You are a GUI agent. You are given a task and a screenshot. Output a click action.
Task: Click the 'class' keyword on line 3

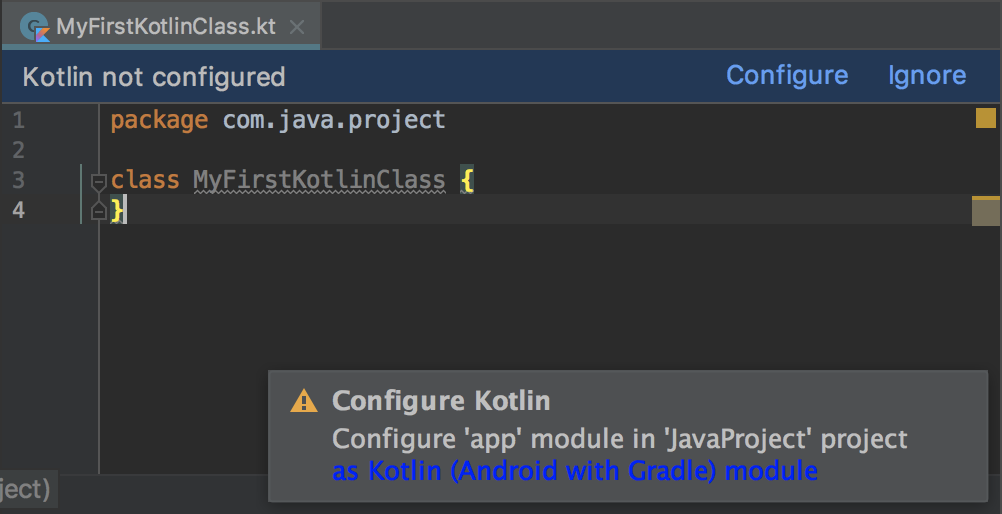pos(145,181)
